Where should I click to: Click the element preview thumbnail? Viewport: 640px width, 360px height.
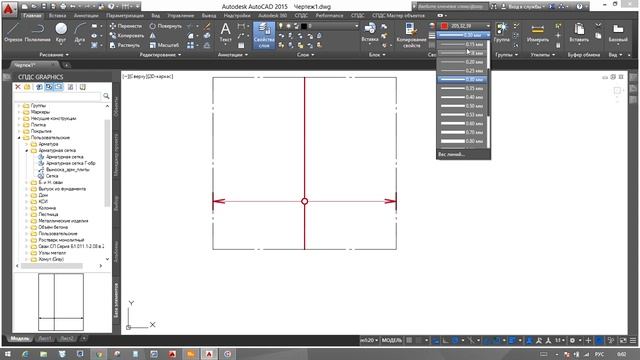tap(61, 302)
